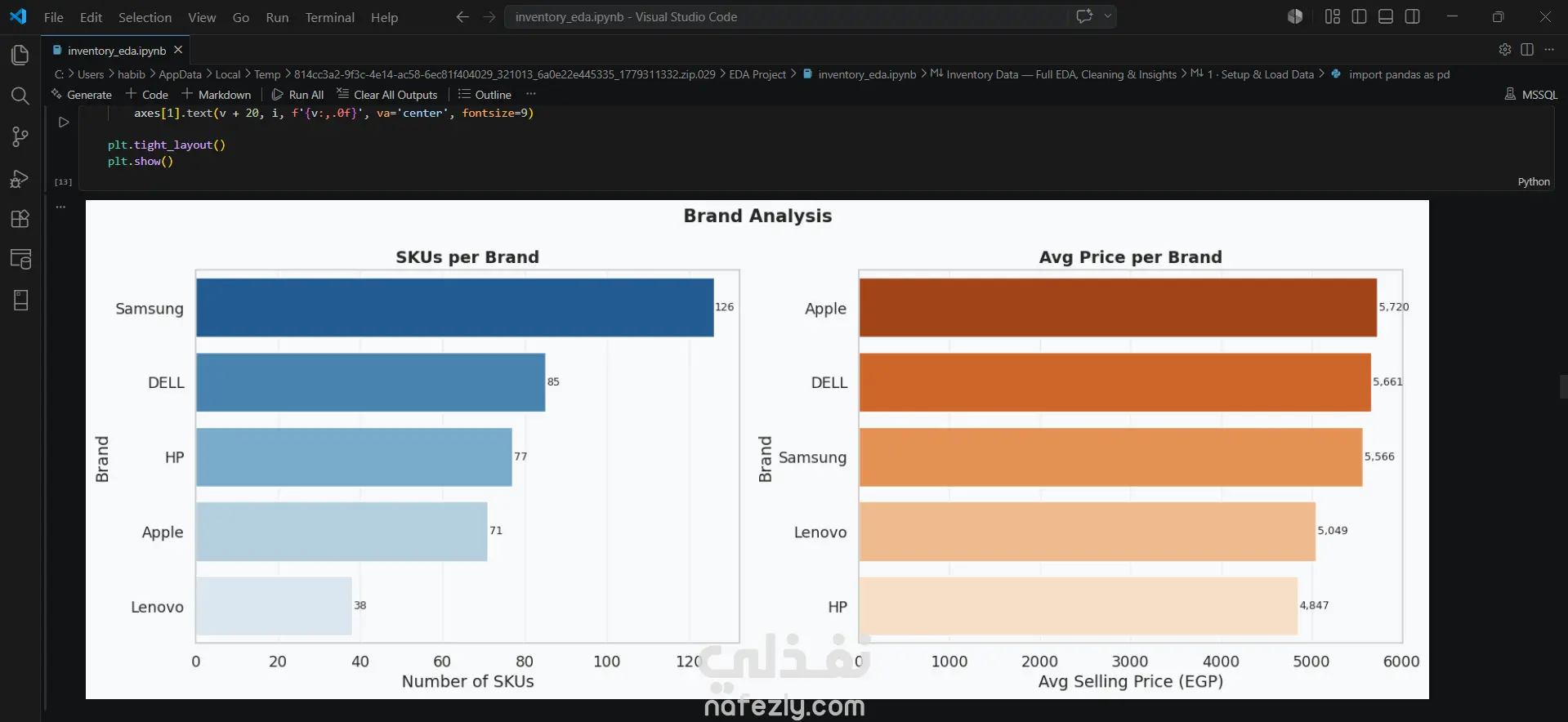Click the cell execution count [13]
Image resolution: width=1568 pixels, height=722 pixels.
[x=63, y=182]
